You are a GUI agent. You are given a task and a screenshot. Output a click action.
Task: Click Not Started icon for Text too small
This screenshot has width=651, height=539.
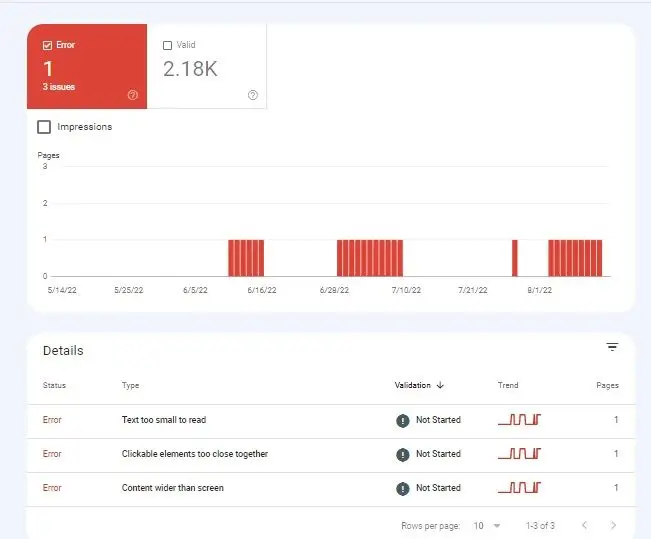402,420
